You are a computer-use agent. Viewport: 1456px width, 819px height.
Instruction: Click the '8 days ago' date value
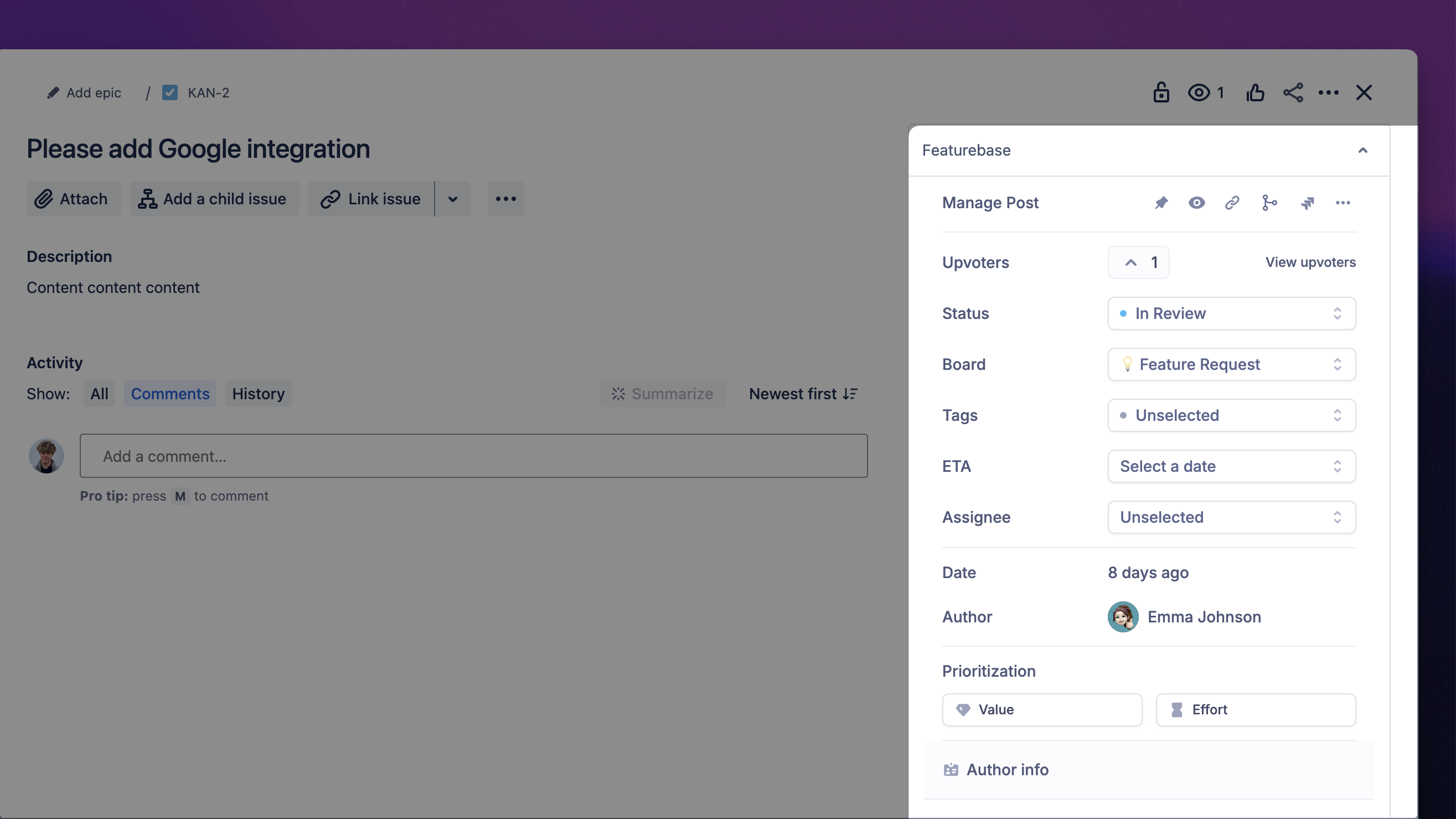(x=1148, y=573)
